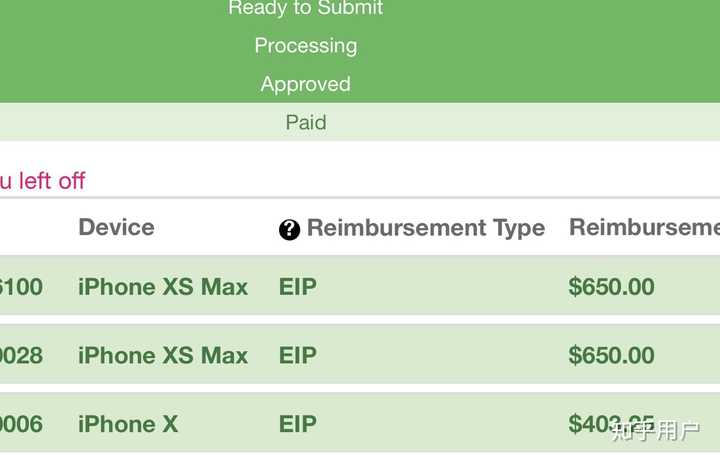Click the number ending 006 in the iPhone X row
This screenshot has width=720, height=457.
click(x=21, y=424)
